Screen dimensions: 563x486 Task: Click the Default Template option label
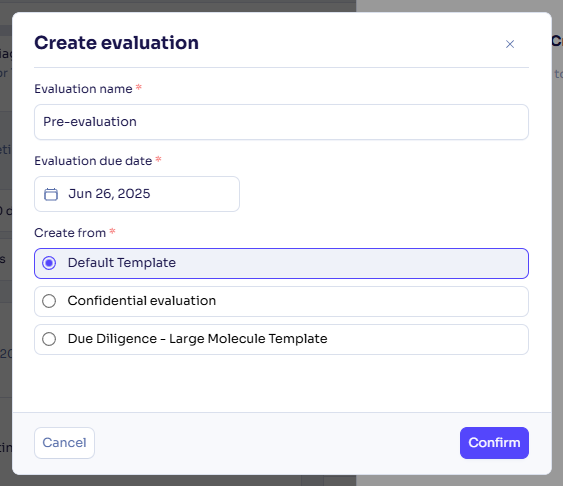pyautogui.click(x=122, y=263)
